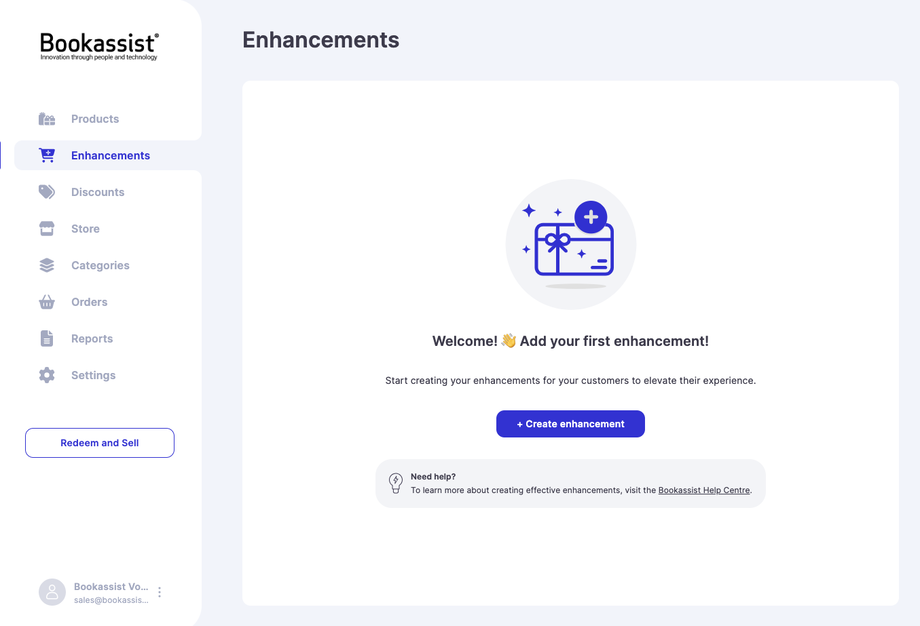Open the Products menu item
The width and height of the screenshot is (920, 626).
coord(95,119)
